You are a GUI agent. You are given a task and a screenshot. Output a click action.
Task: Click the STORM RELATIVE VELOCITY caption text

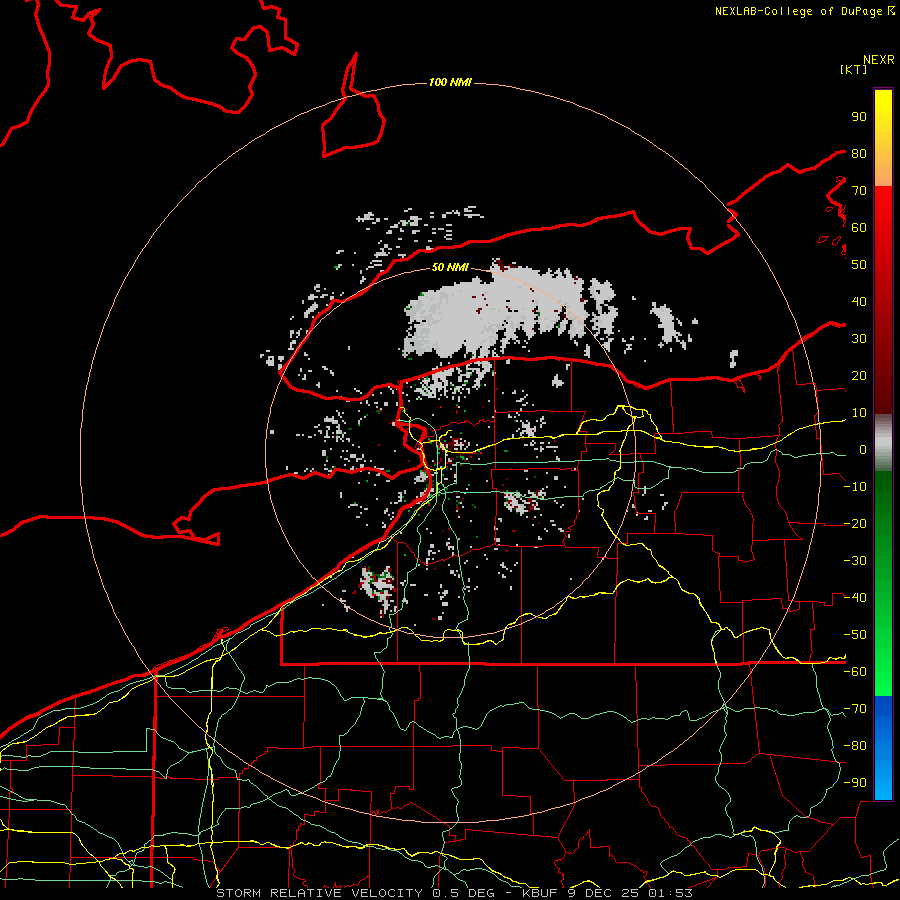(320, 893)
